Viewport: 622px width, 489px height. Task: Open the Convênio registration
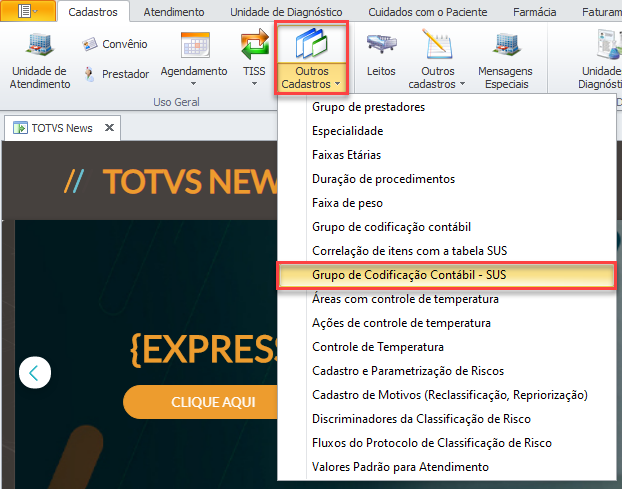115,44
